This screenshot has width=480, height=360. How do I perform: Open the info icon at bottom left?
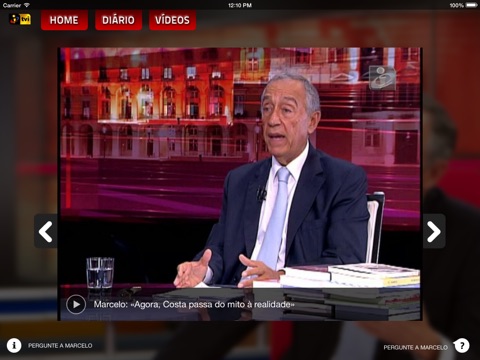(x=14, y=345)
